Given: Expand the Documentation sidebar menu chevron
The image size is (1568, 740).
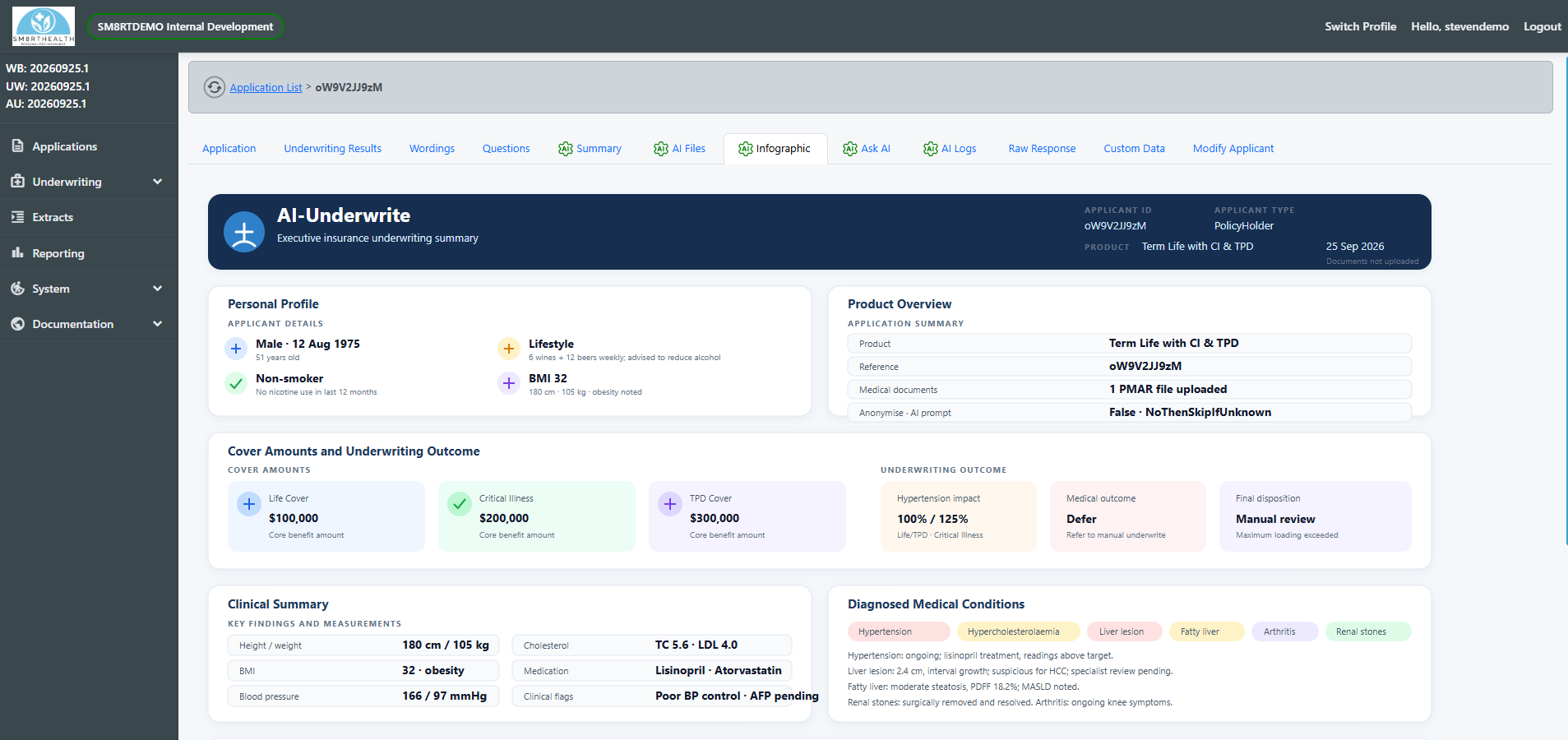Looking at the screenshot, I should tap(158, 324).
